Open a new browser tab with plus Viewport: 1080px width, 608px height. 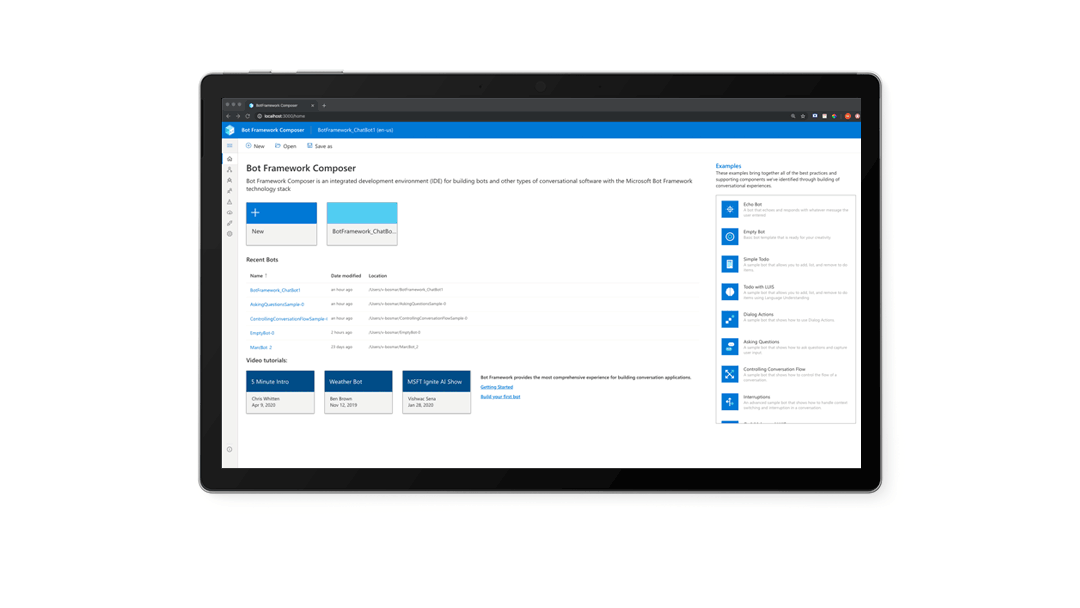(324, 105)
